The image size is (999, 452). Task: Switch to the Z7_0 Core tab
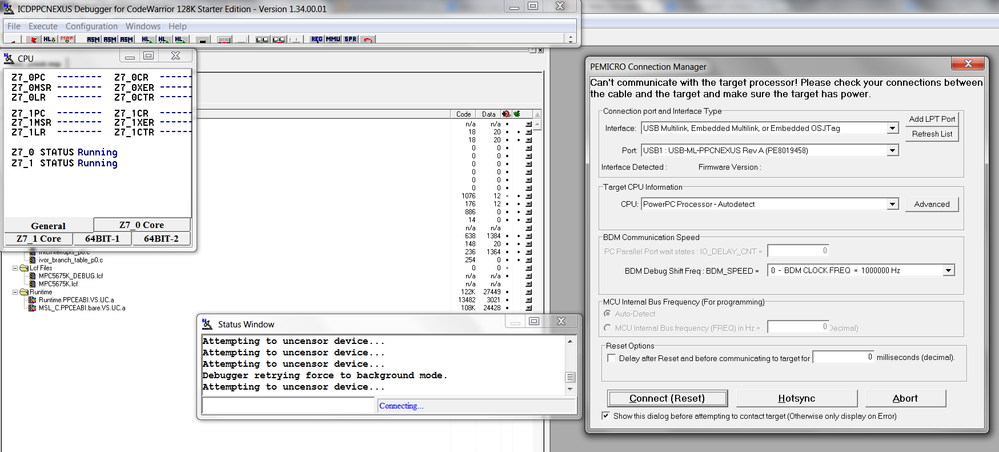pyautogui.click(x=141, y=224)
